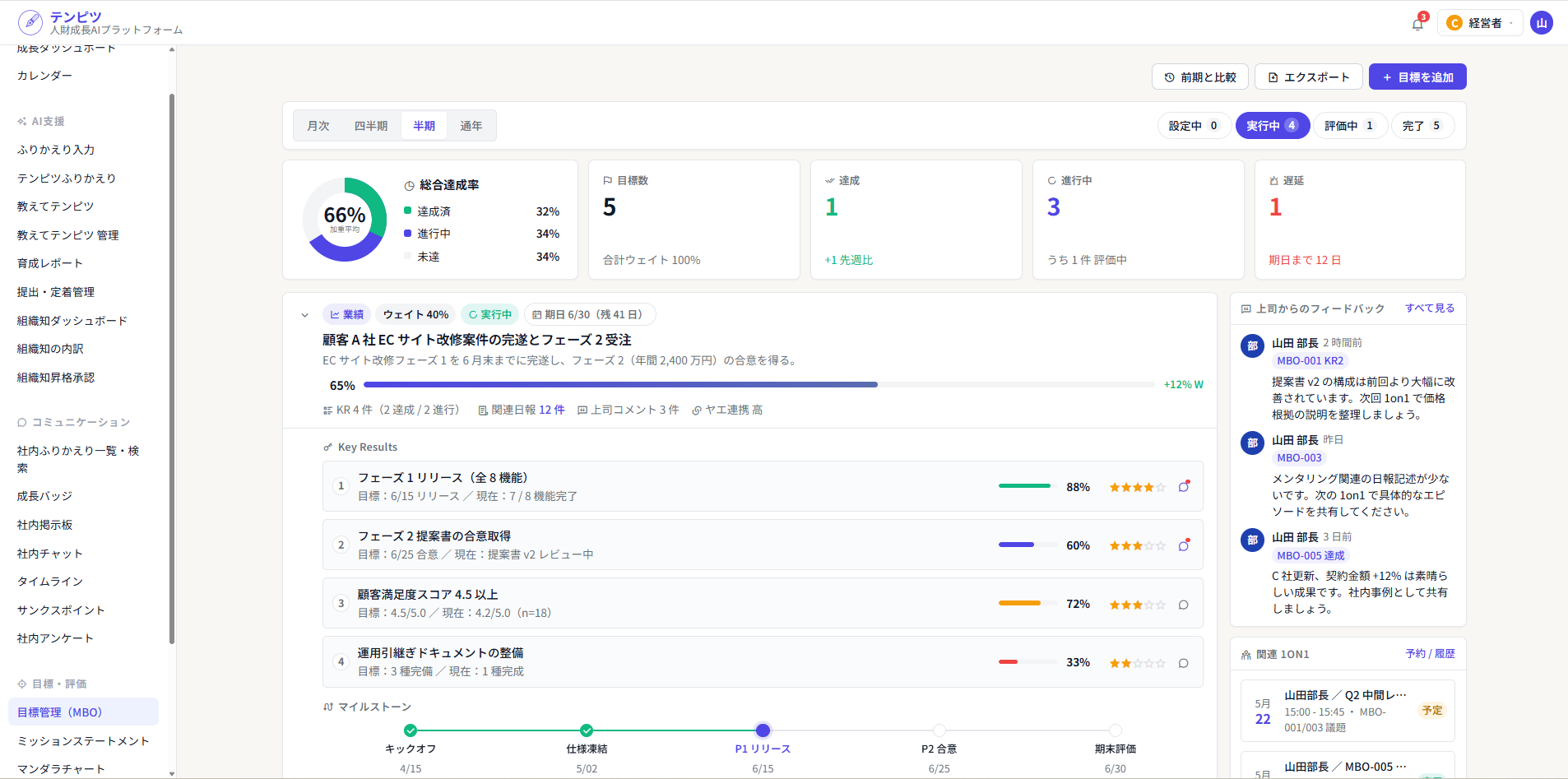Filter by 設定中 status
1568x779 pixels.
(x=1194, y=126)
